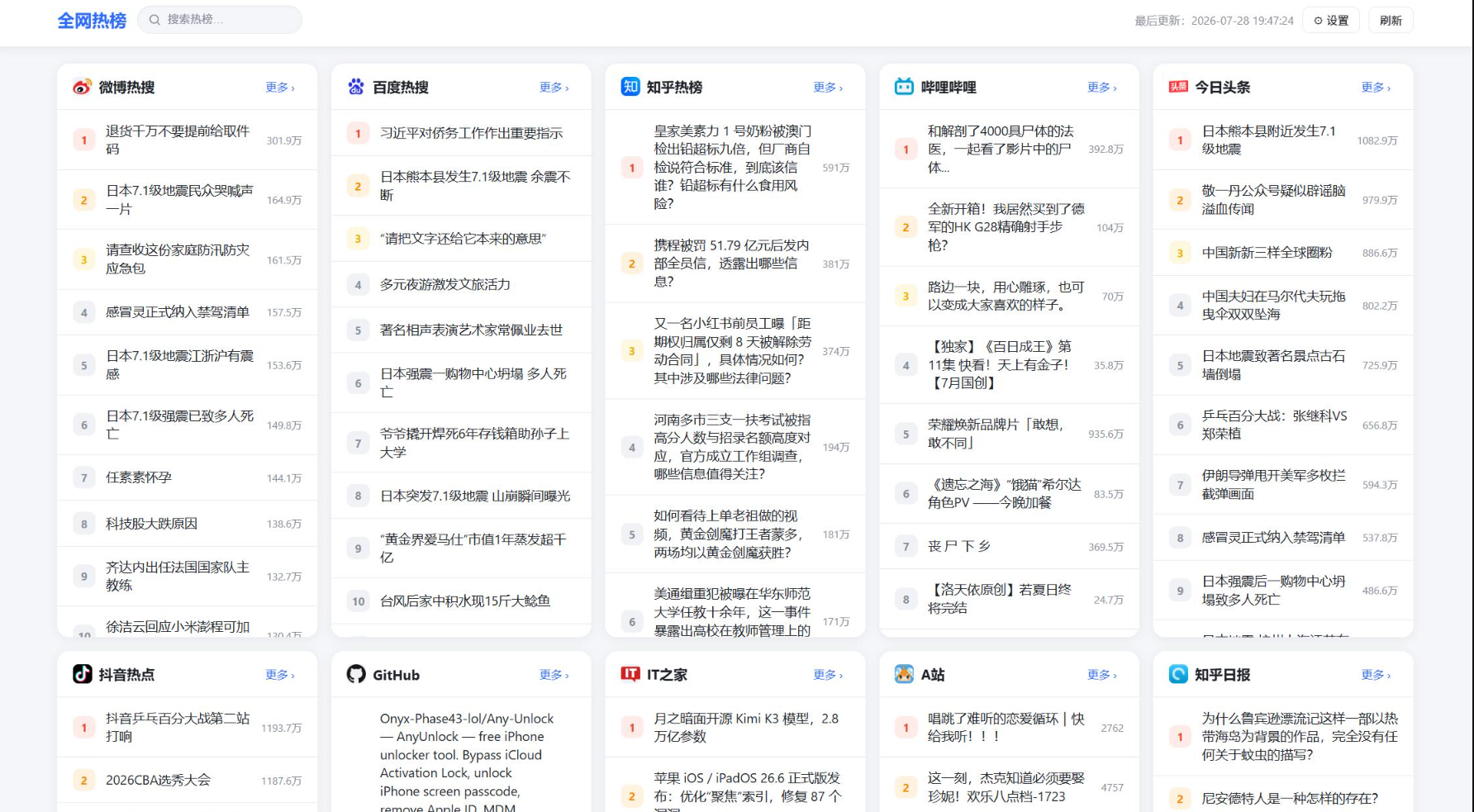
Task: Open 河南多市三支一扶考试 question
Action: coord(735,447)
